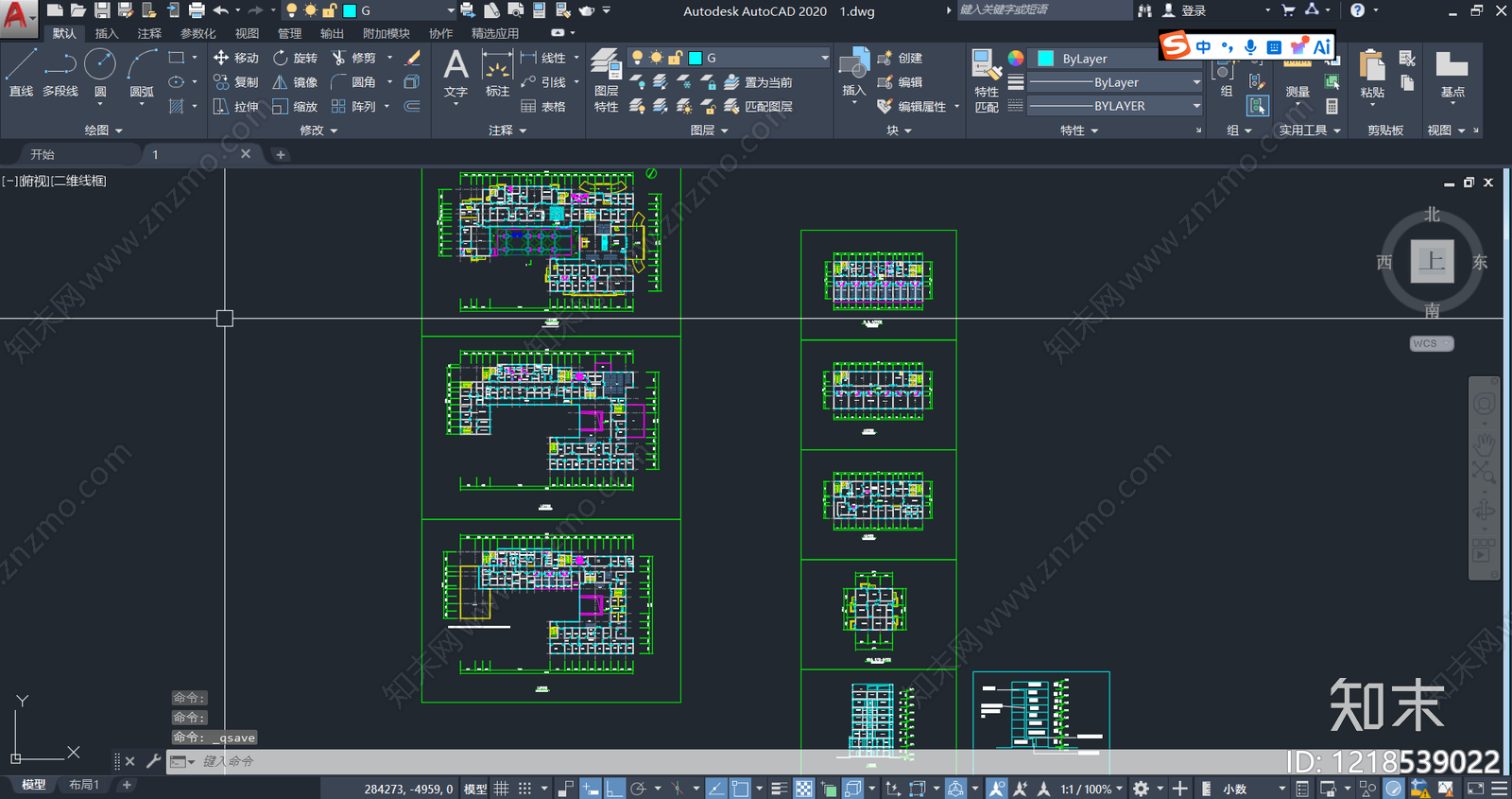The width and height of the screenshot is (1512, 799).
Task: Run the 复制 (Copy) command
Action: (x=235, y=82)
